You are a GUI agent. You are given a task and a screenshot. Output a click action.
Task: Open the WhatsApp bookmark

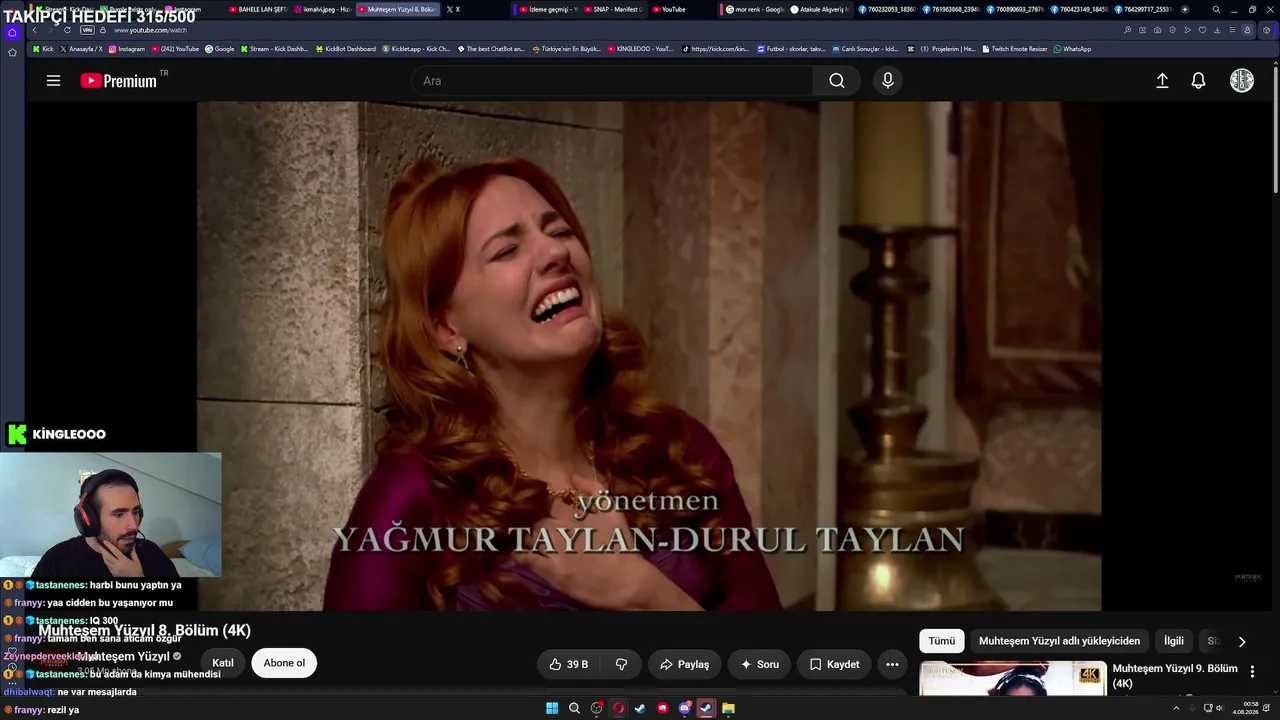click(x=1072, y=49)
